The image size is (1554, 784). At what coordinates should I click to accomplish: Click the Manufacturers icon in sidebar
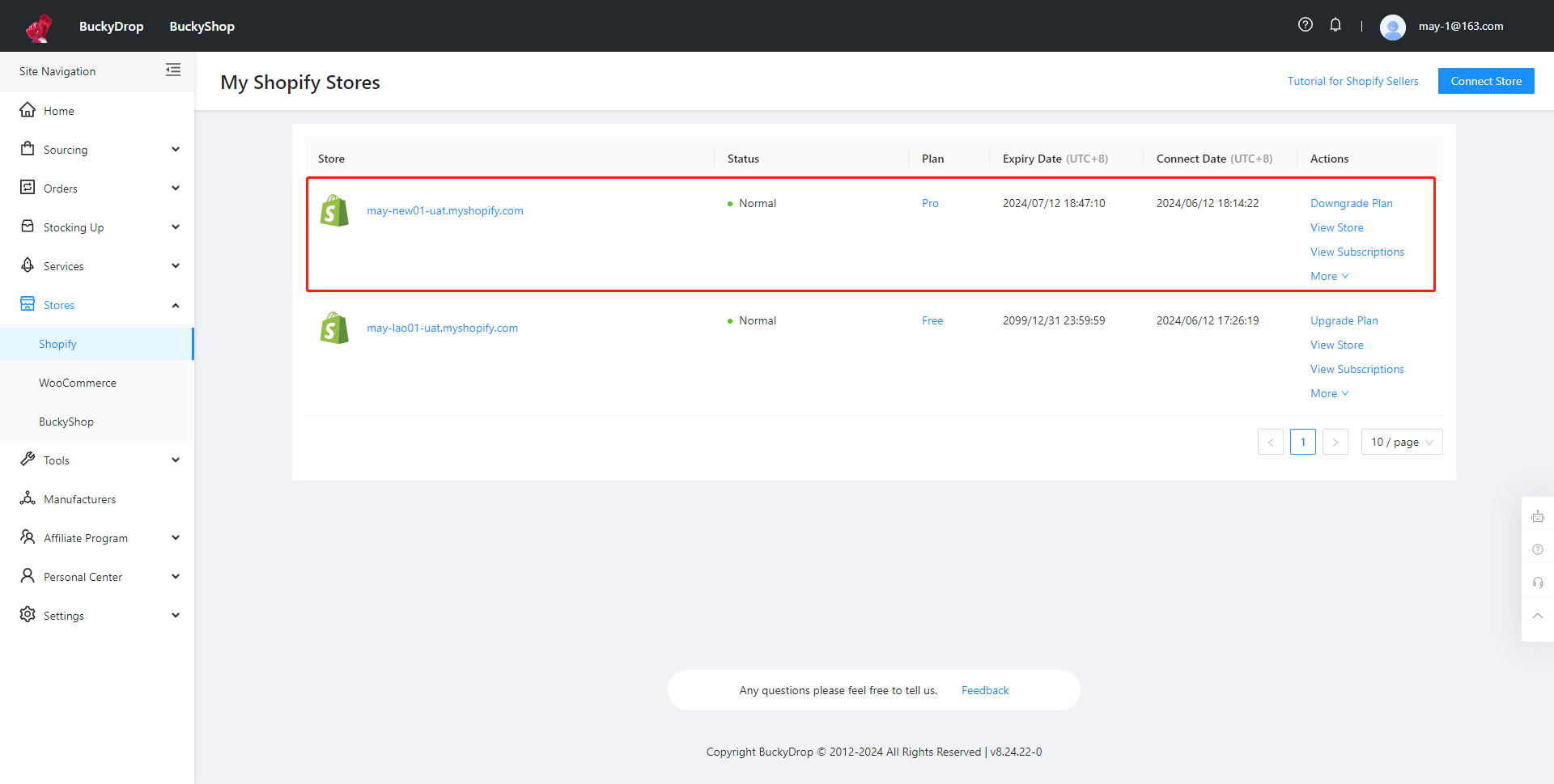point(28,498)
